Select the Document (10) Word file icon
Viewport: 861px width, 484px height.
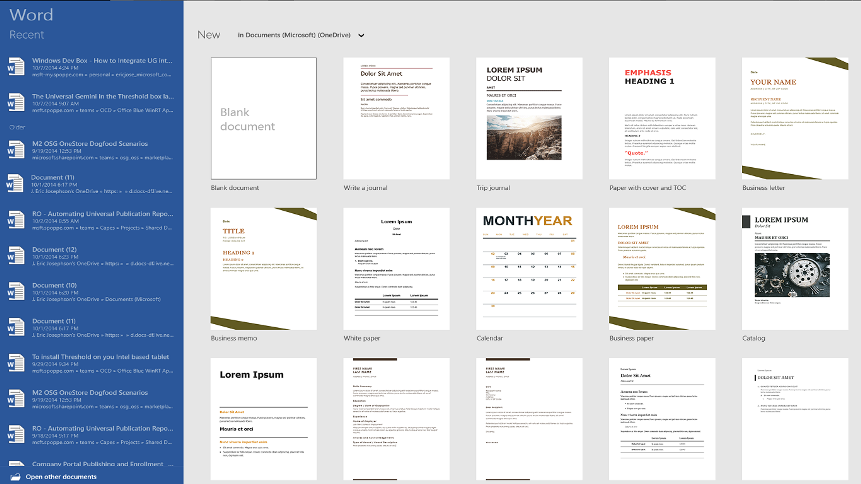click(x=16, y=291)
